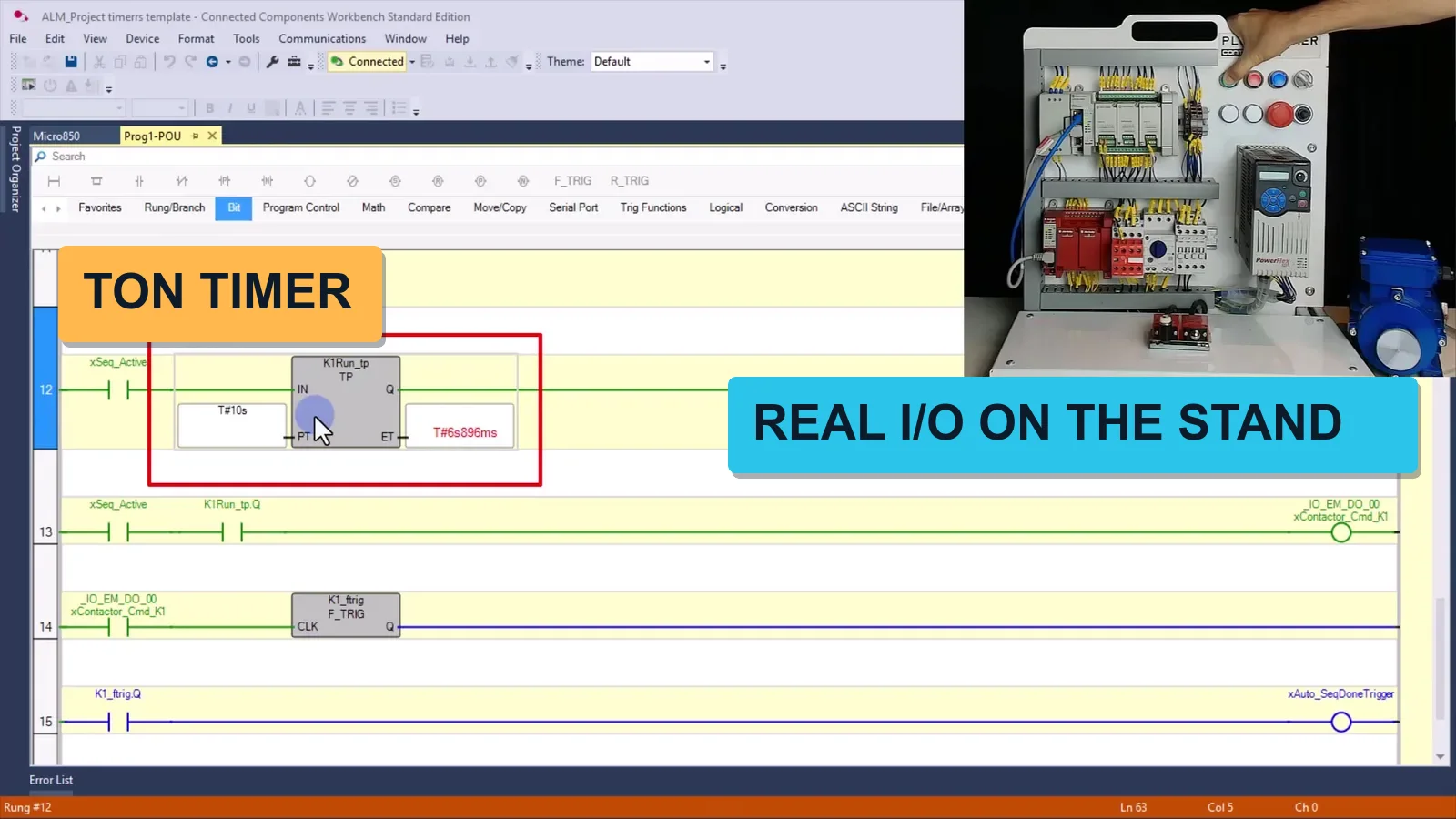Viewport: 1456px width, 819px height.
Task: Click the instruction Search field
Action: (x=497, y=157)
